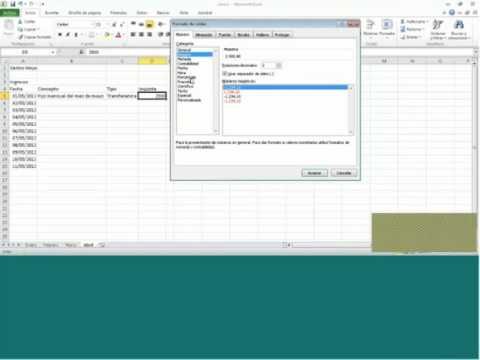
Task: Toggle Bold formatting in the ribbon
Action: (x=60, y=35)
